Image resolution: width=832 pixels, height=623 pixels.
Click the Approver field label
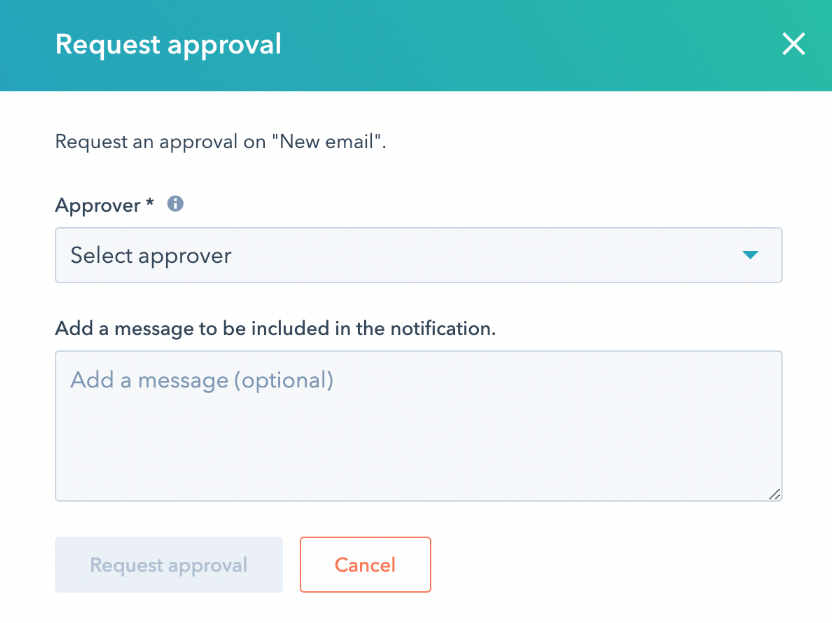pos(98,205)
